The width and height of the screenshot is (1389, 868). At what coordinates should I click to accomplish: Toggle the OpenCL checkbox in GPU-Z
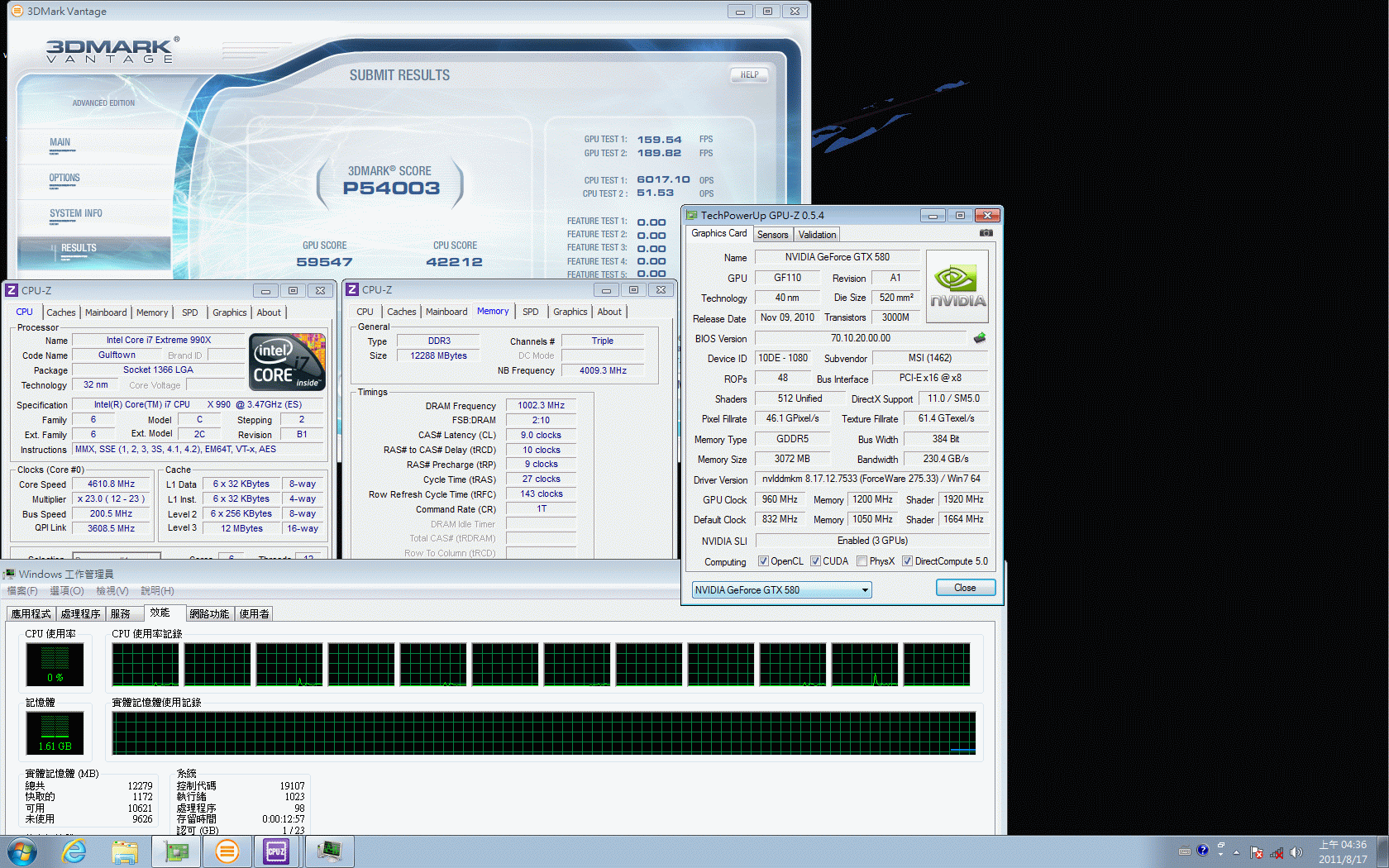point(763,561)
